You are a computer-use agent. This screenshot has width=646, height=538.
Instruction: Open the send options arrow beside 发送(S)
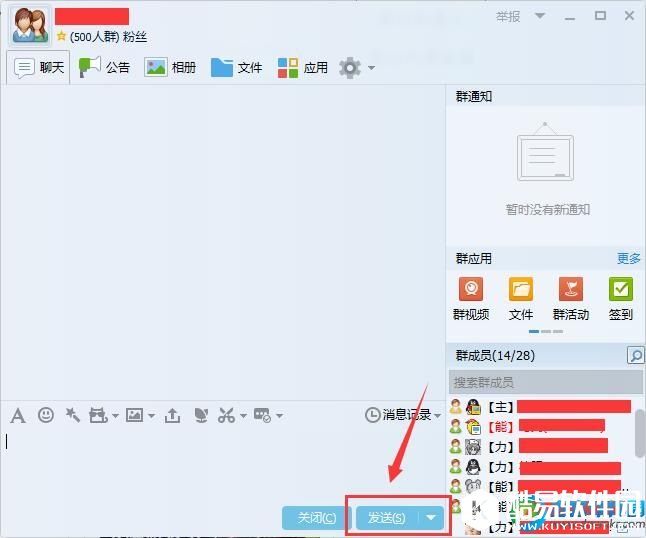tap(431, 517)
